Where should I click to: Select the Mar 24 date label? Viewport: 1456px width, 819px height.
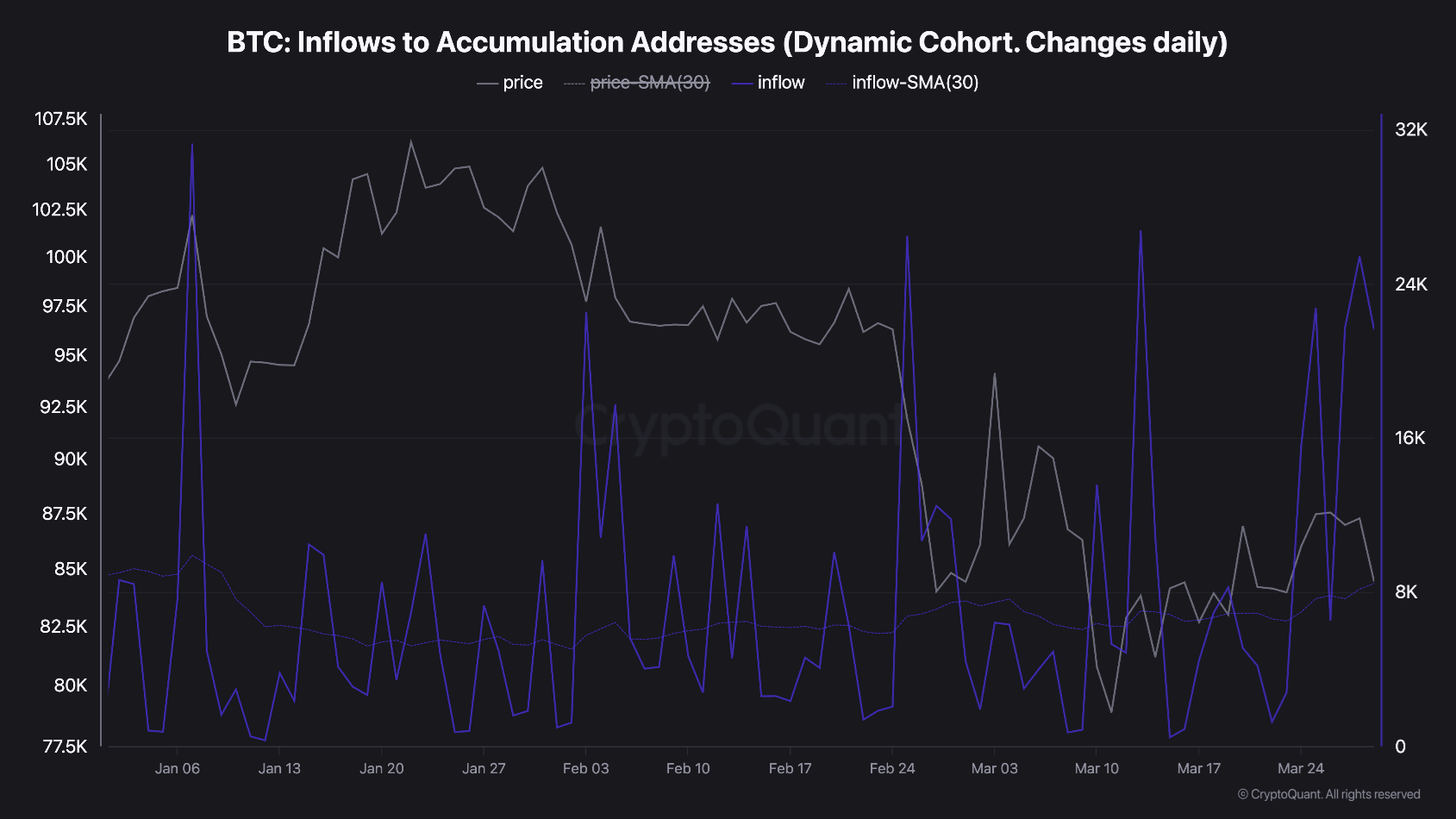[x=1300, y=768]
